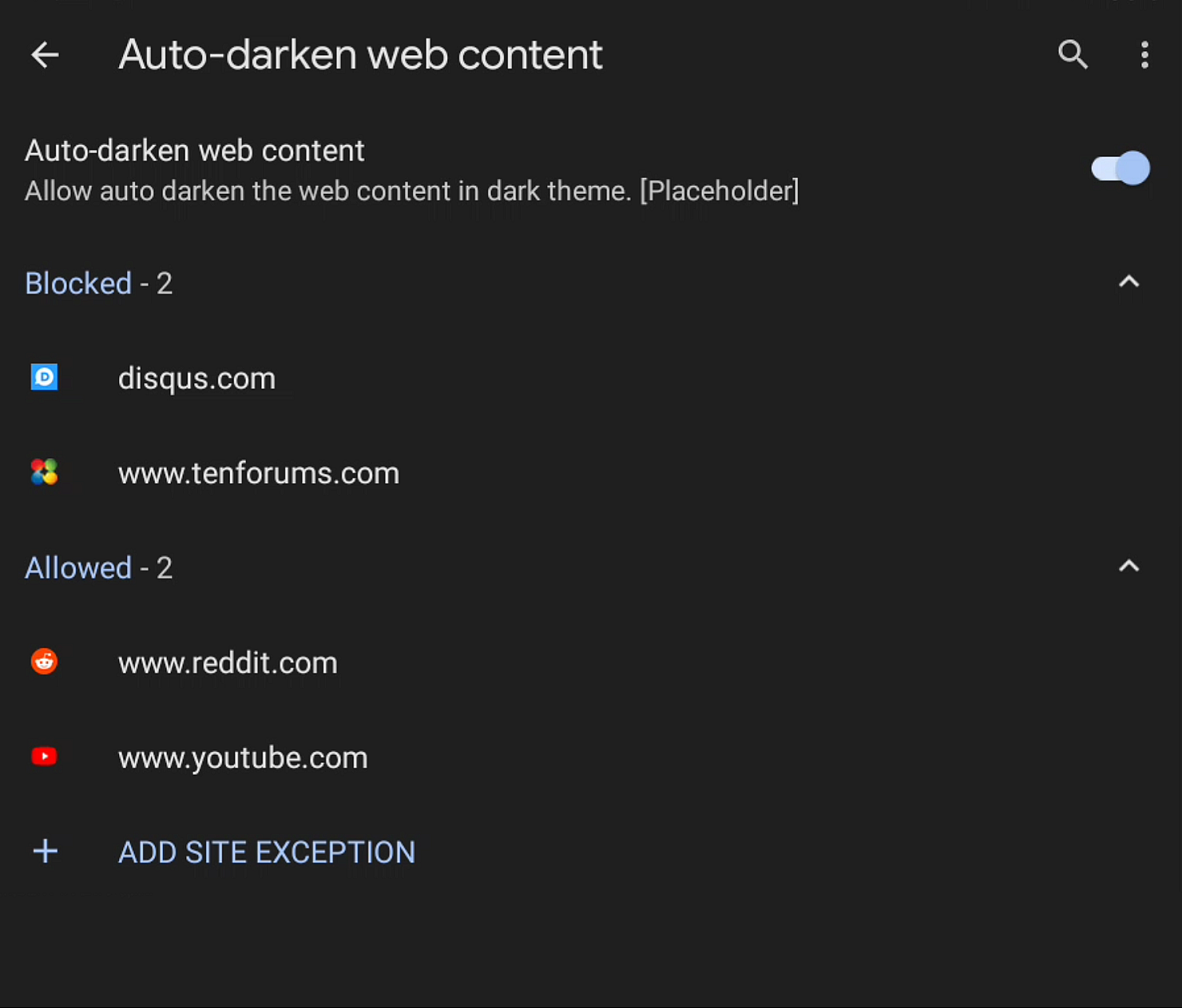This screenshot has height=1008, width=1182.
Task: Collapse the Blocked section chevron
Action: coord(1128,282)
